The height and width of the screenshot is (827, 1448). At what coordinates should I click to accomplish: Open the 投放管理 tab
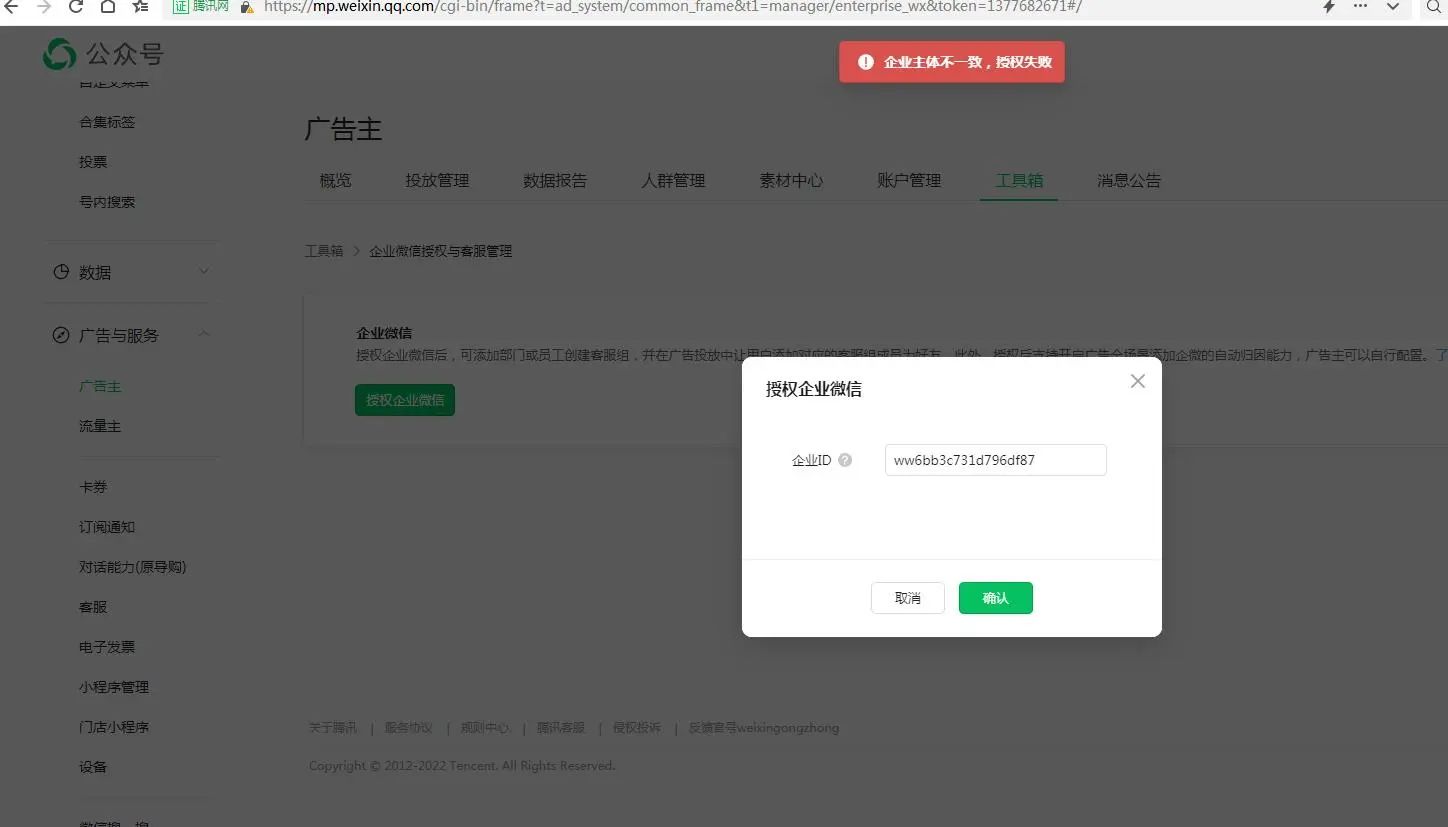point(437,181)
